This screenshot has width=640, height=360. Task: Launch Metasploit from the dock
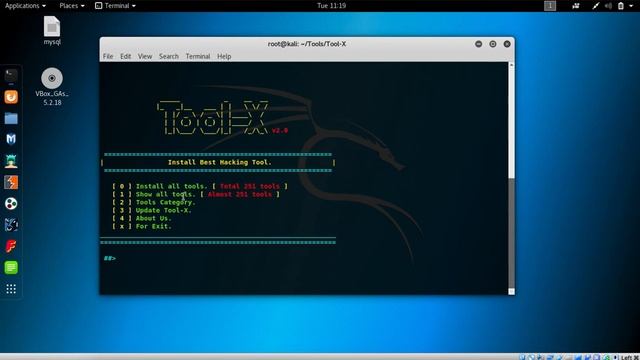pyautogui.click(x=11, y=139)
